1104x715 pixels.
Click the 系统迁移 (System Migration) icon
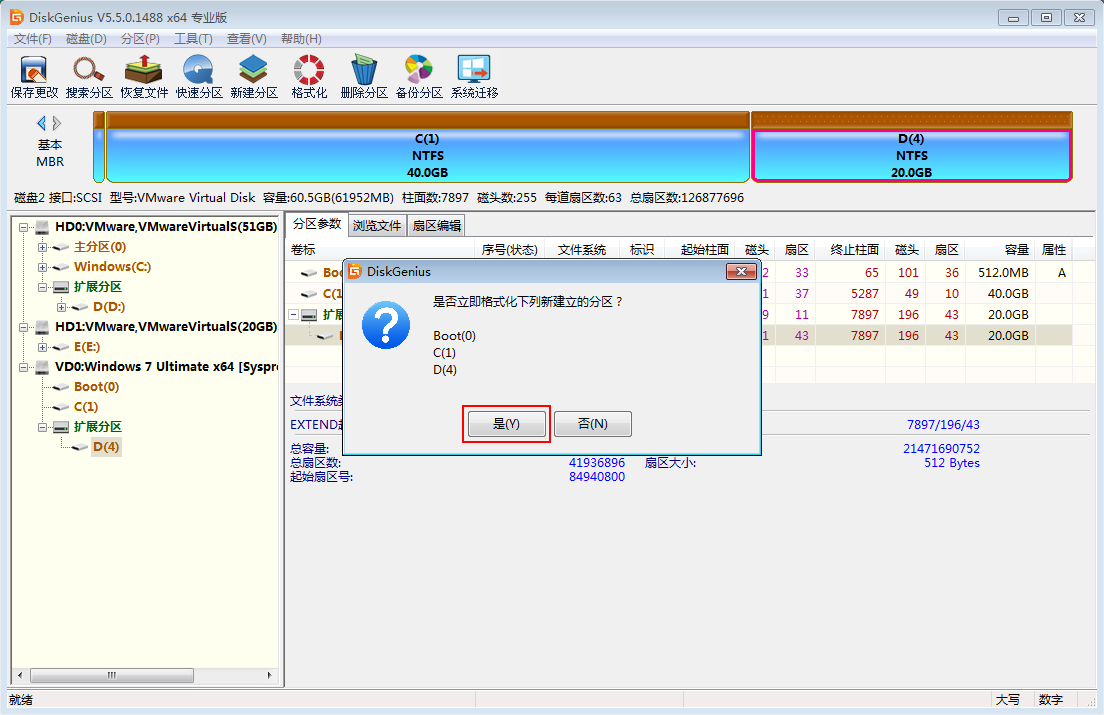coord(474,76)
